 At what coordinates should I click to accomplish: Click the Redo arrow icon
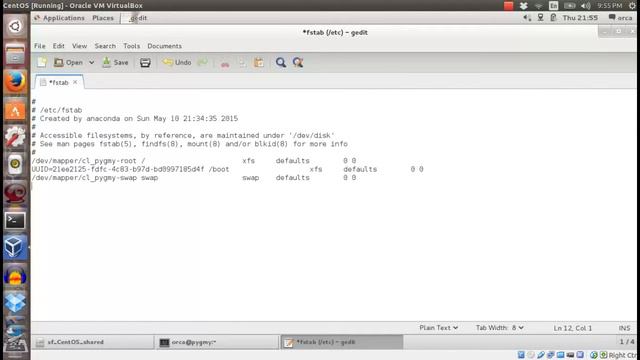202,62
